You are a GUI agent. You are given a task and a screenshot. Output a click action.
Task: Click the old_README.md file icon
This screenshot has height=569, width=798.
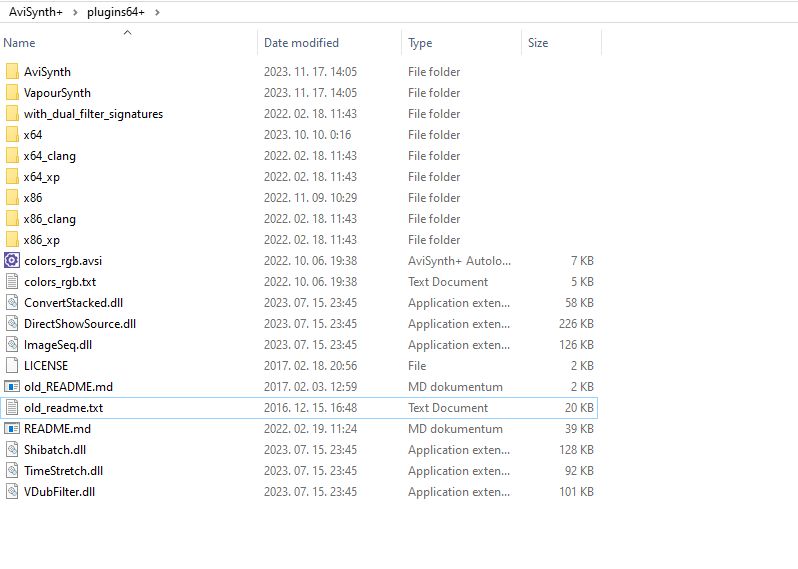[x=12, y=387]
